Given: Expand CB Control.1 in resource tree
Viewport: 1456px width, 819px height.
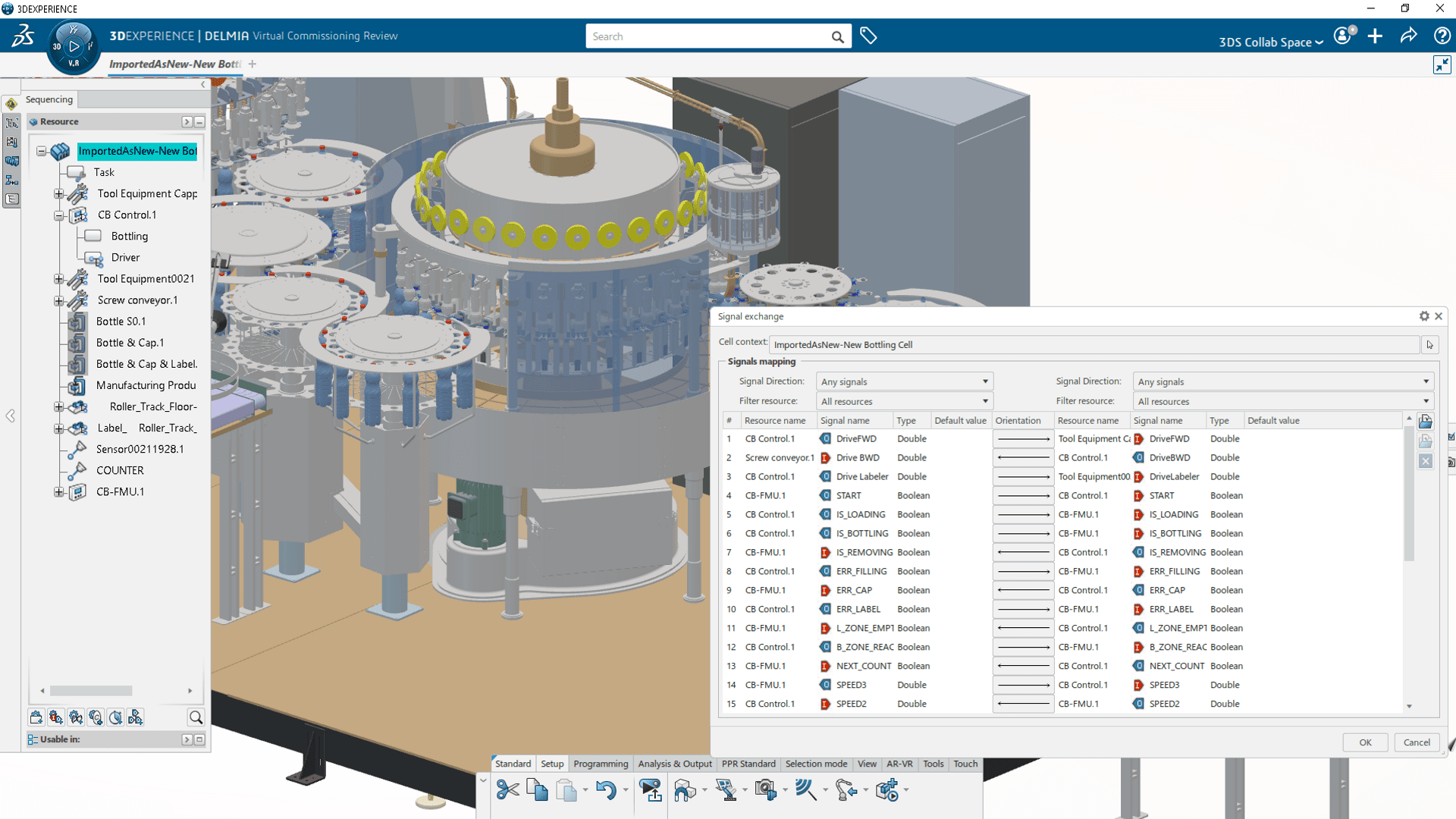Looking at the screenshot, I should pos(58,213).
